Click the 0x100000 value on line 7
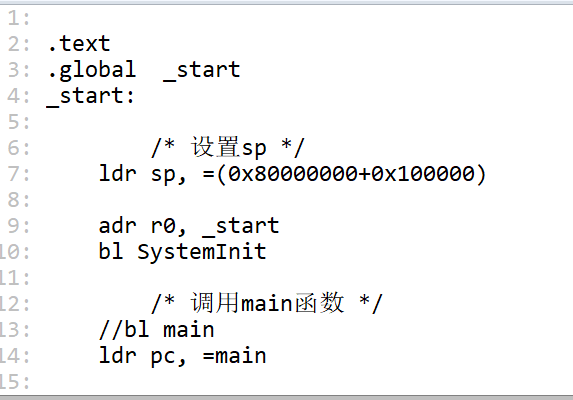 pos(423,173)
